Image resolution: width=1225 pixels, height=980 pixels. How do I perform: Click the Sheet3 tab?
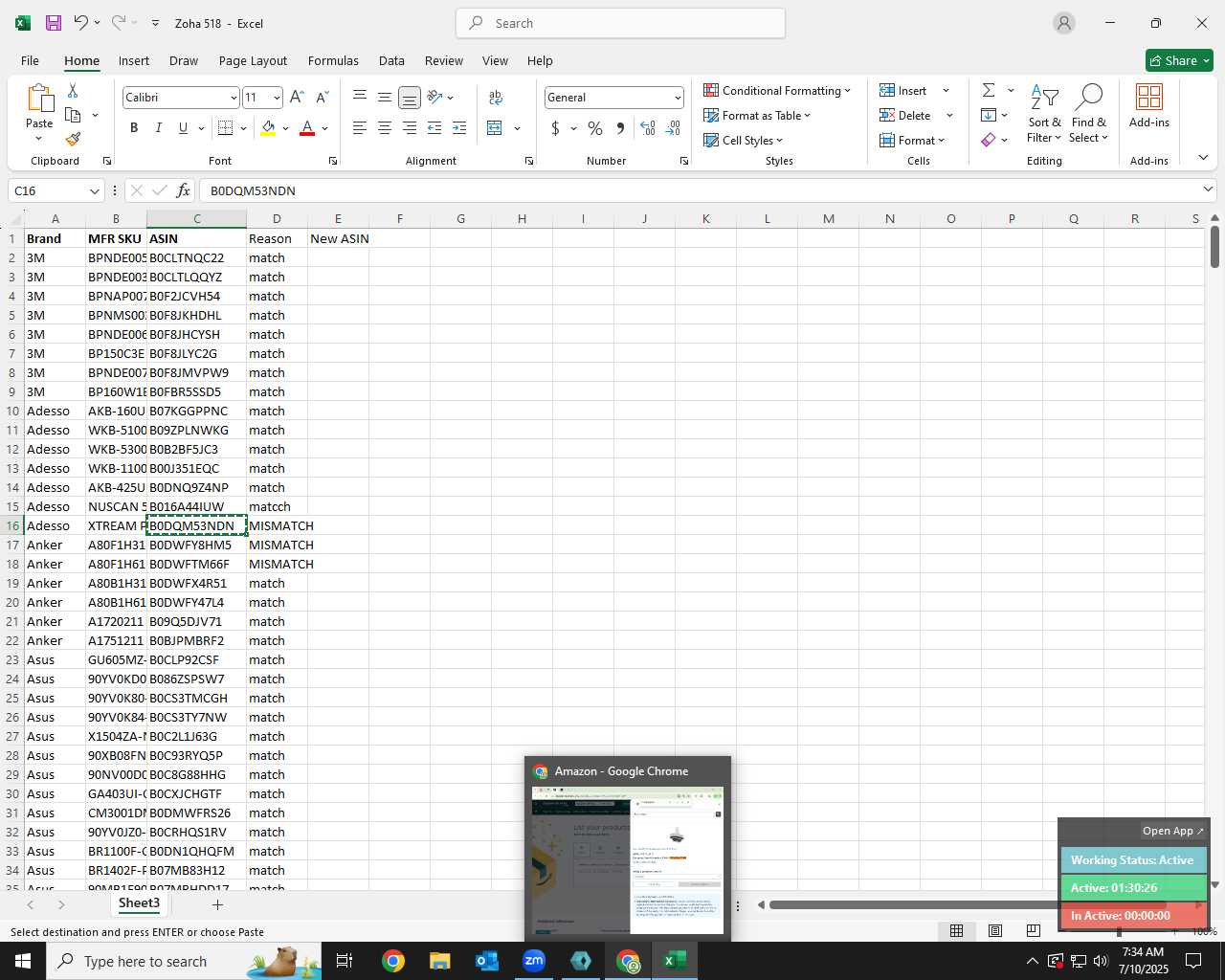point(139,903)
